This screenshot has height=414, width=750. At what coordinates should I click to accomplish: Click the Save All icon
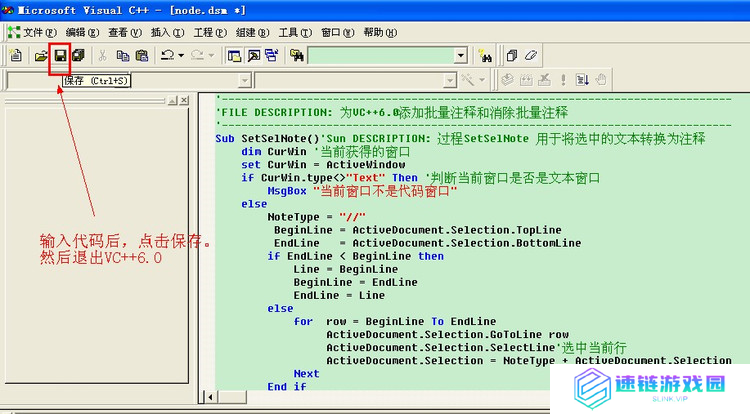point(78,55)
